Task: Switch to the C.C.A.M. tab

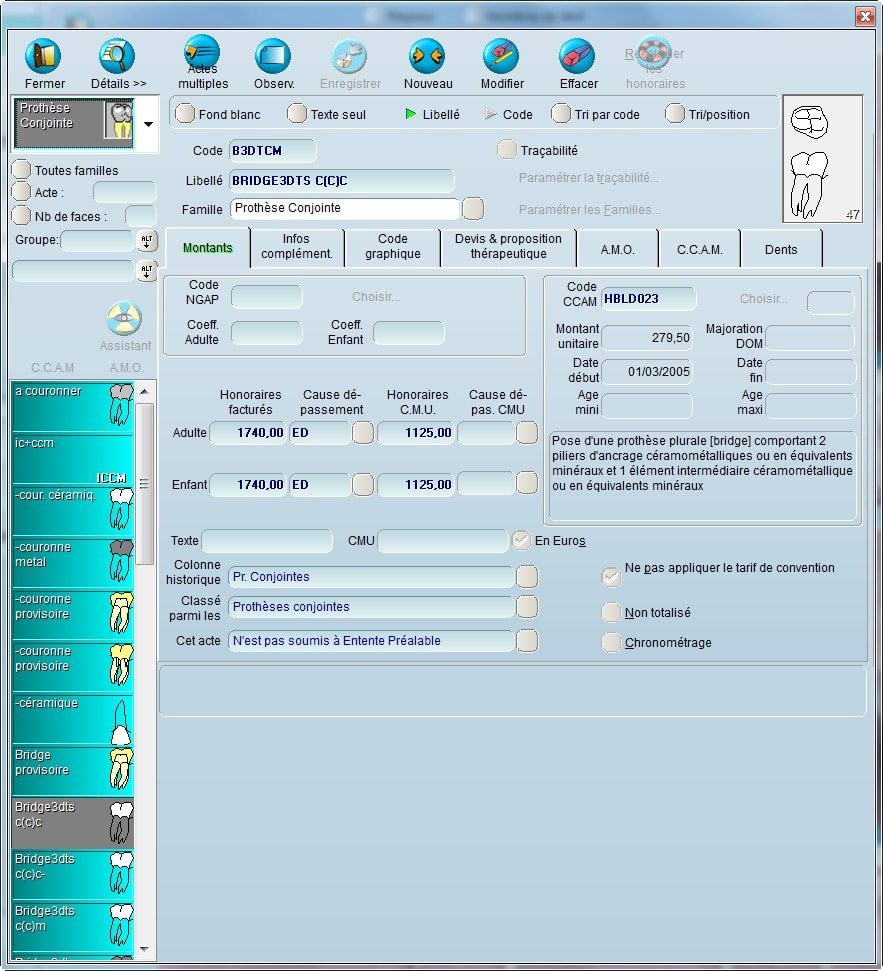Action: (699, 249)
